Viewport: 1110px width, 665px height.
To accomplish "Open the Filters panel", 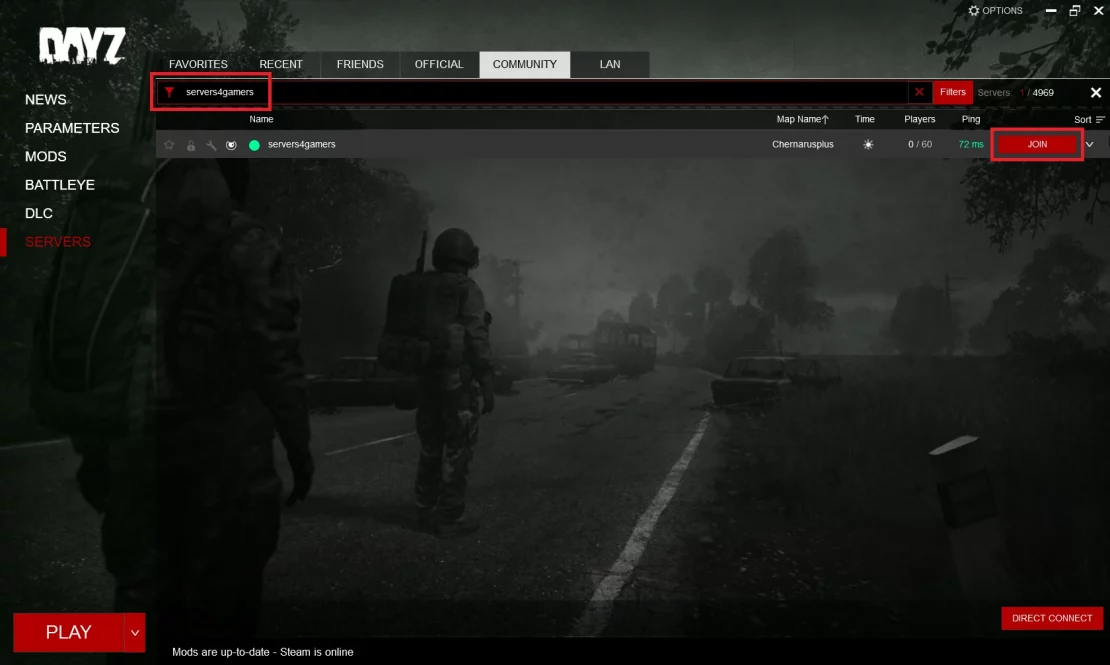I will 953,92.
